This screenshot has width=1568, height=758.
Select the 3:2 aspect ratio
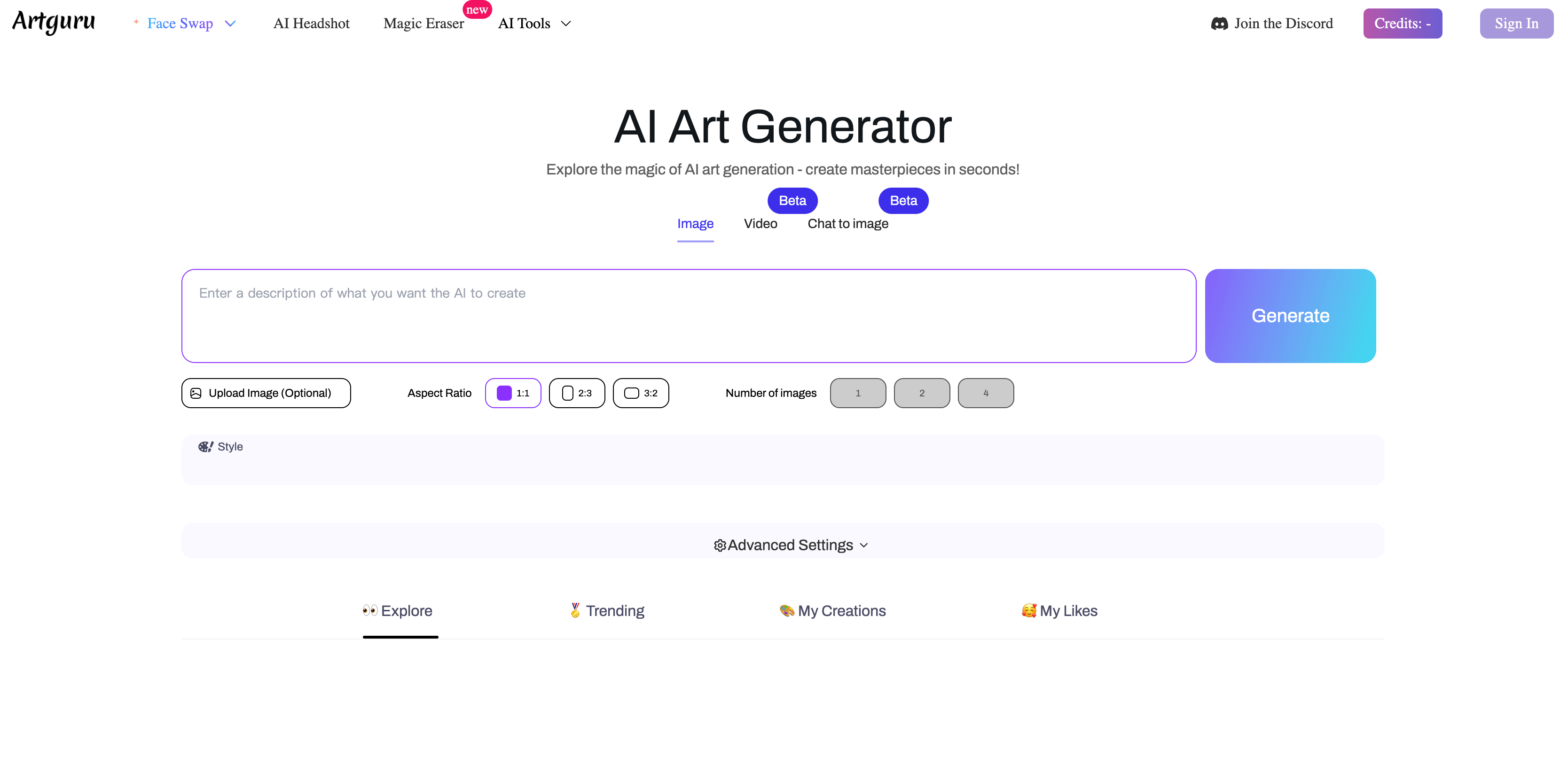pyautogui.click(x=641, y=393)
